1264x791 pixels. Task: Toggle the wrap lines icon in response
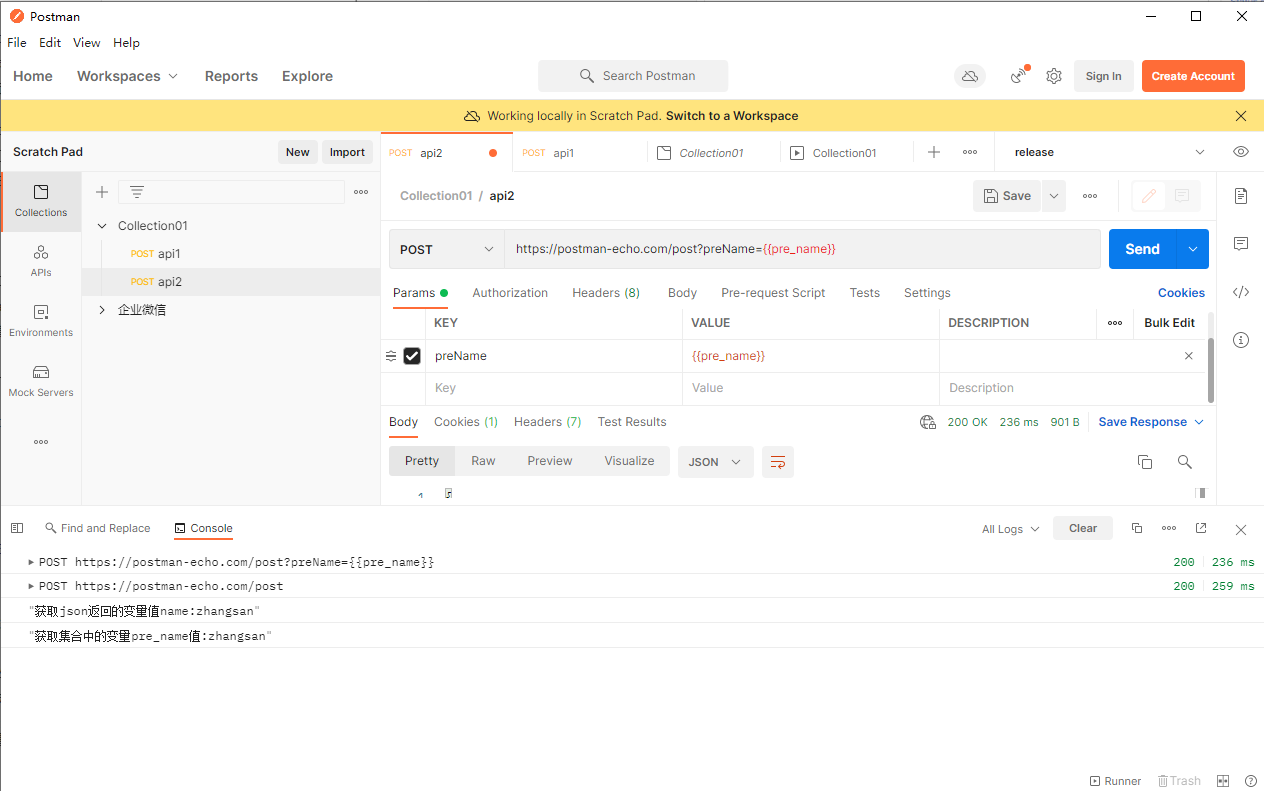pos(778,462)
